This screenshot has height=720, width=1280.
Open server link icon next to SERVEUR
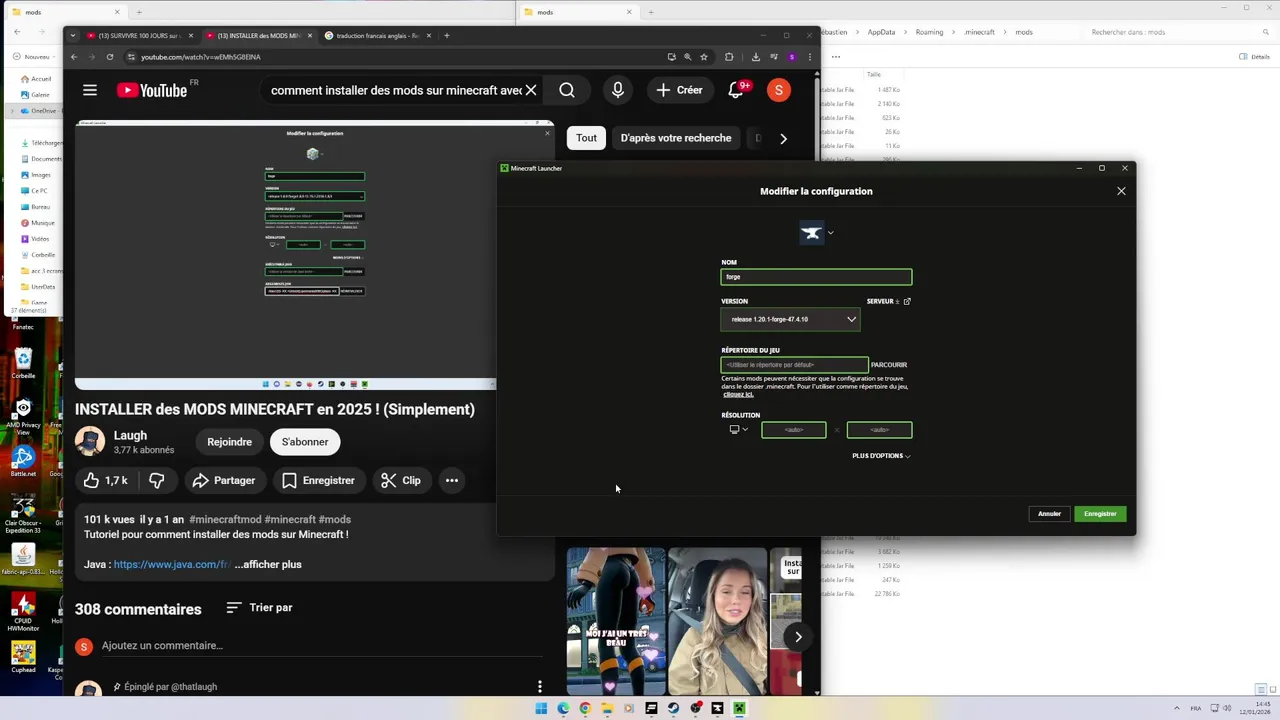[907, 301]
